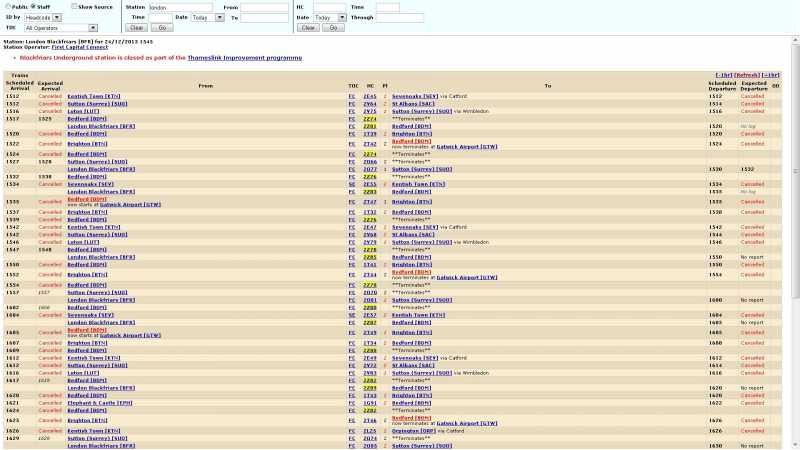This screenshot has height=450, width=800.
Task: Open the ID by Headcode dropdown
Action: tap(43, 17)
